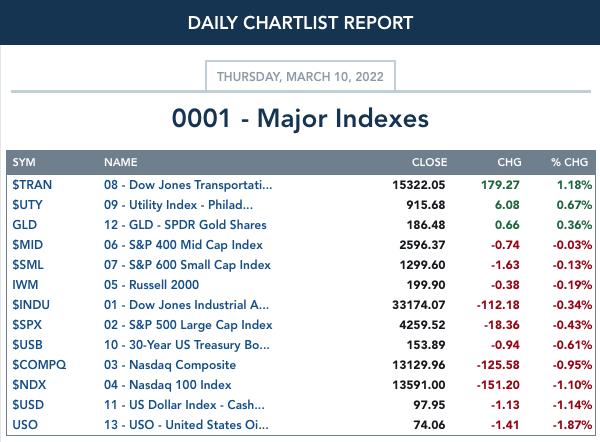Open Dow Jones Transportation chart name link
The height and width of the screenshot is (442, 600).
click(x=188, y=185)
